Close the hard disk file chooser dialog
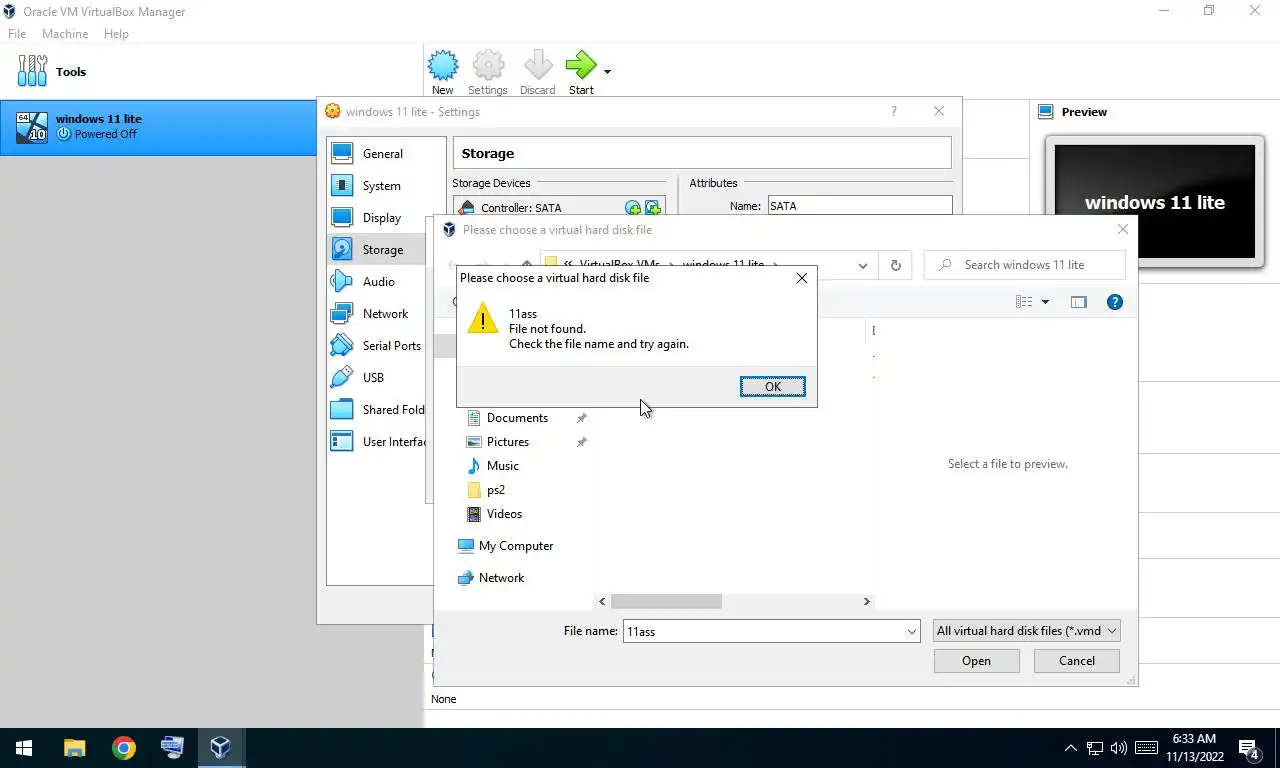Screen dimensions: 1280x768 tap(1122, 230)
